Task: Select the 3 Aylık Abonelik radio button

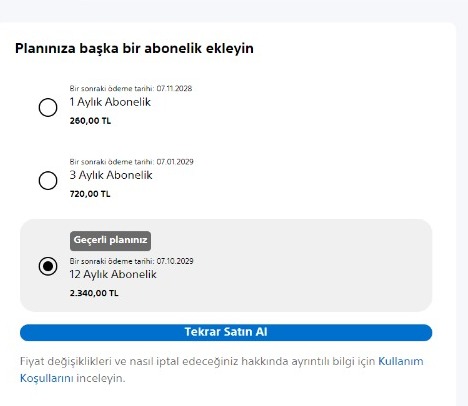Action: 48,180
